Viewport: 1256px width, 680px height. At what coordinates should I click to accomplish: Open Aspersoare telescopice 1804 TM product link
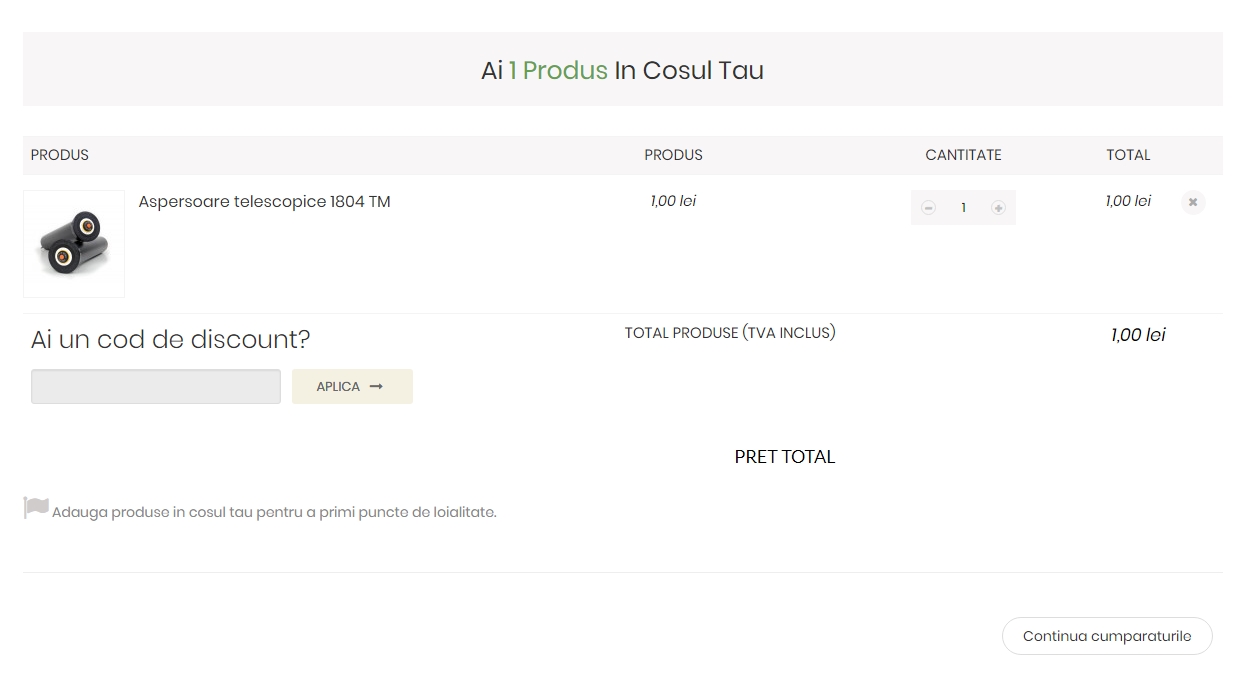click(264, 202)
